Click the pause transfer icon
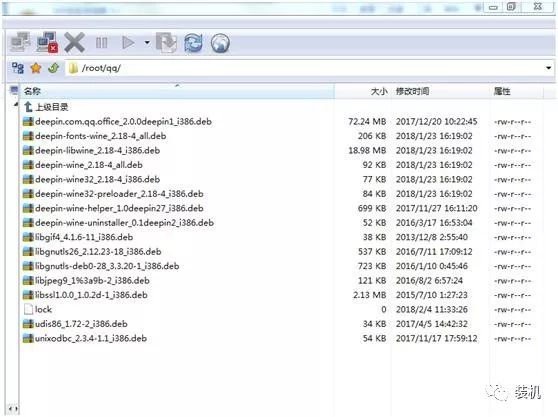The width and height of the screenshot is (558, 417). point(101,43)
